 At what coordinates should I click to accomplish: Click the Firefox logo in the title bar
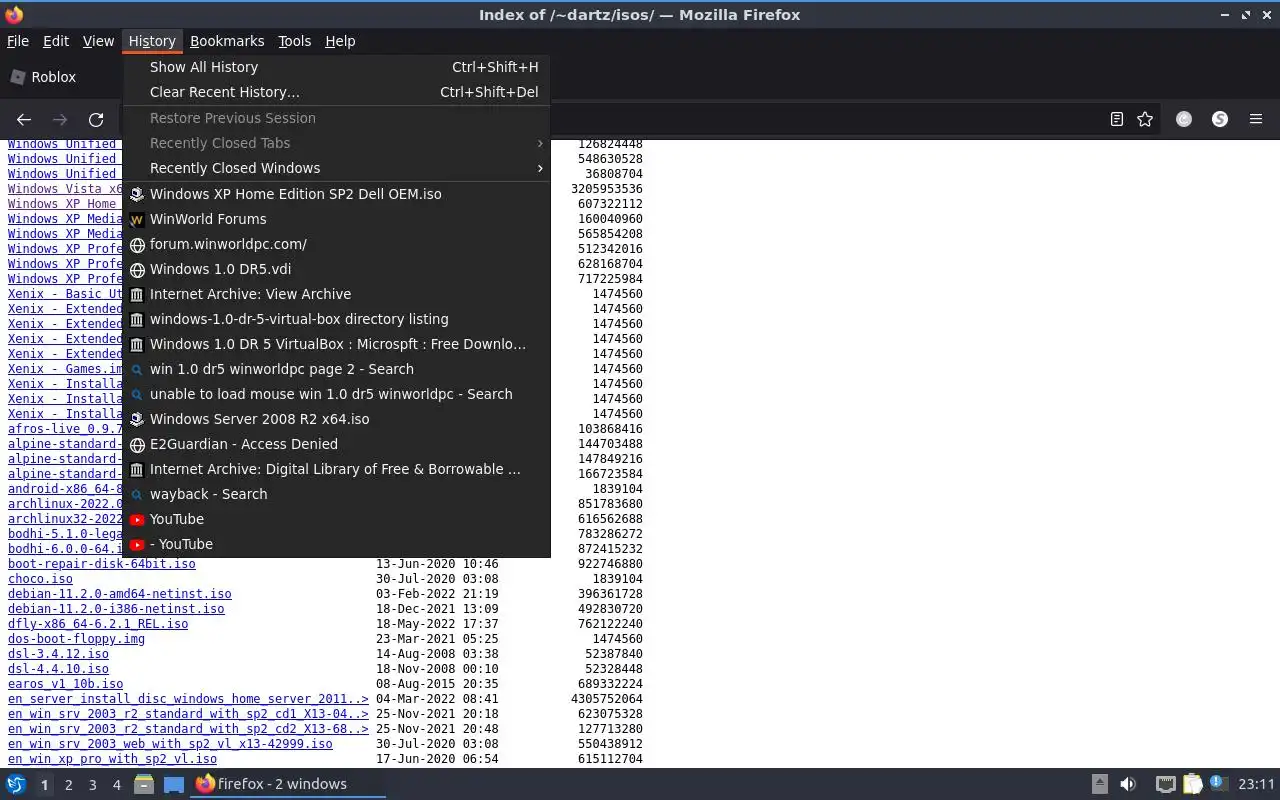point(14,15)
